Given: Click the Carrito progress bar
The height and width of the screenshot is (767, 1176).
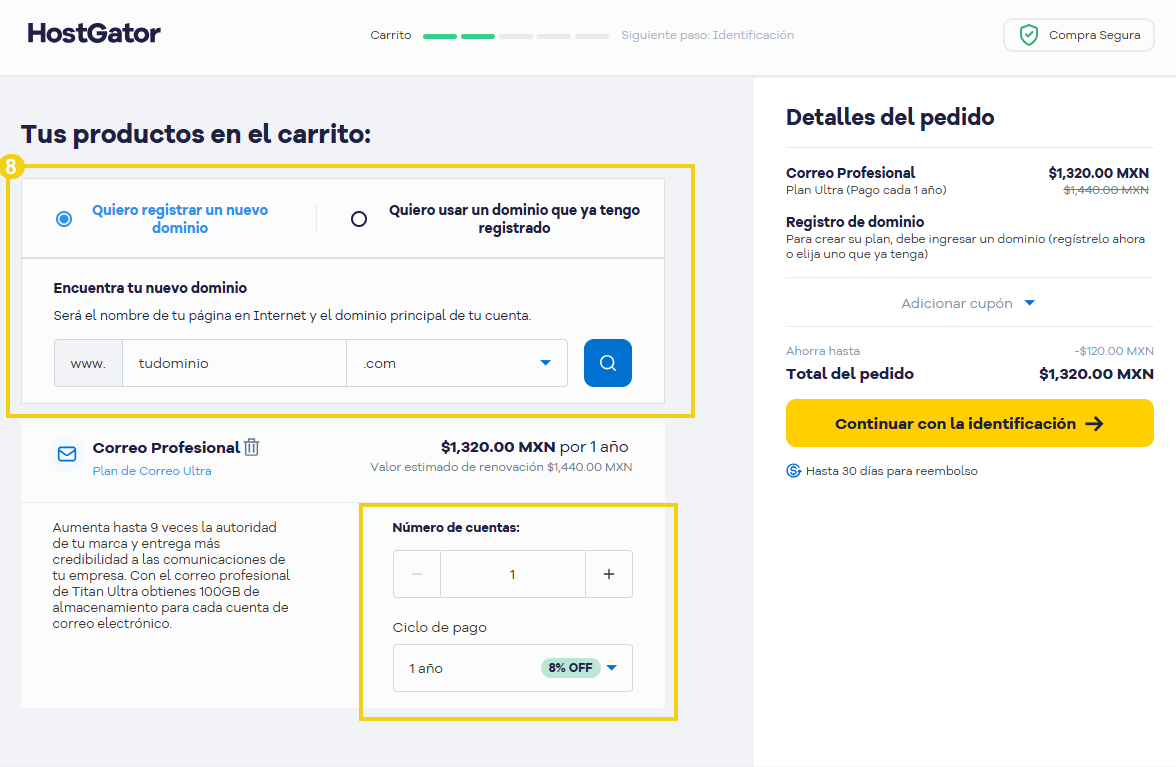Looking at the screenshot, I should pyautogui.click(x=516, y=36).
